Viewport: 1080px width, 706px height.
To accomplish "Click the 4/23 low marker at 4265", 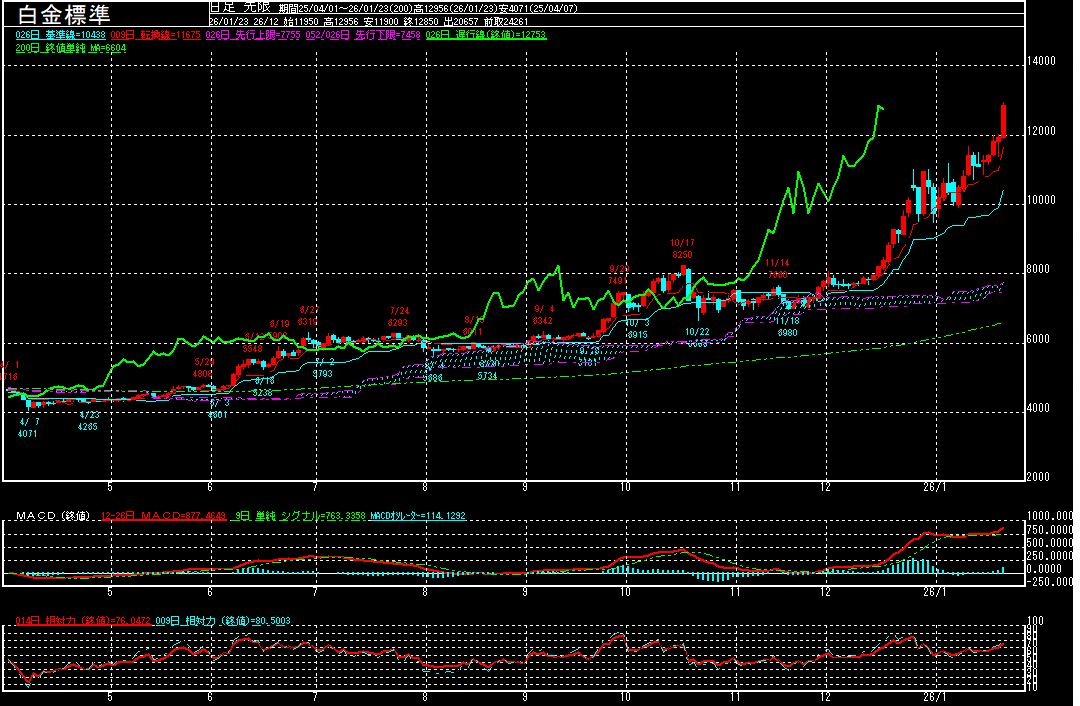I will coord(89,420).
